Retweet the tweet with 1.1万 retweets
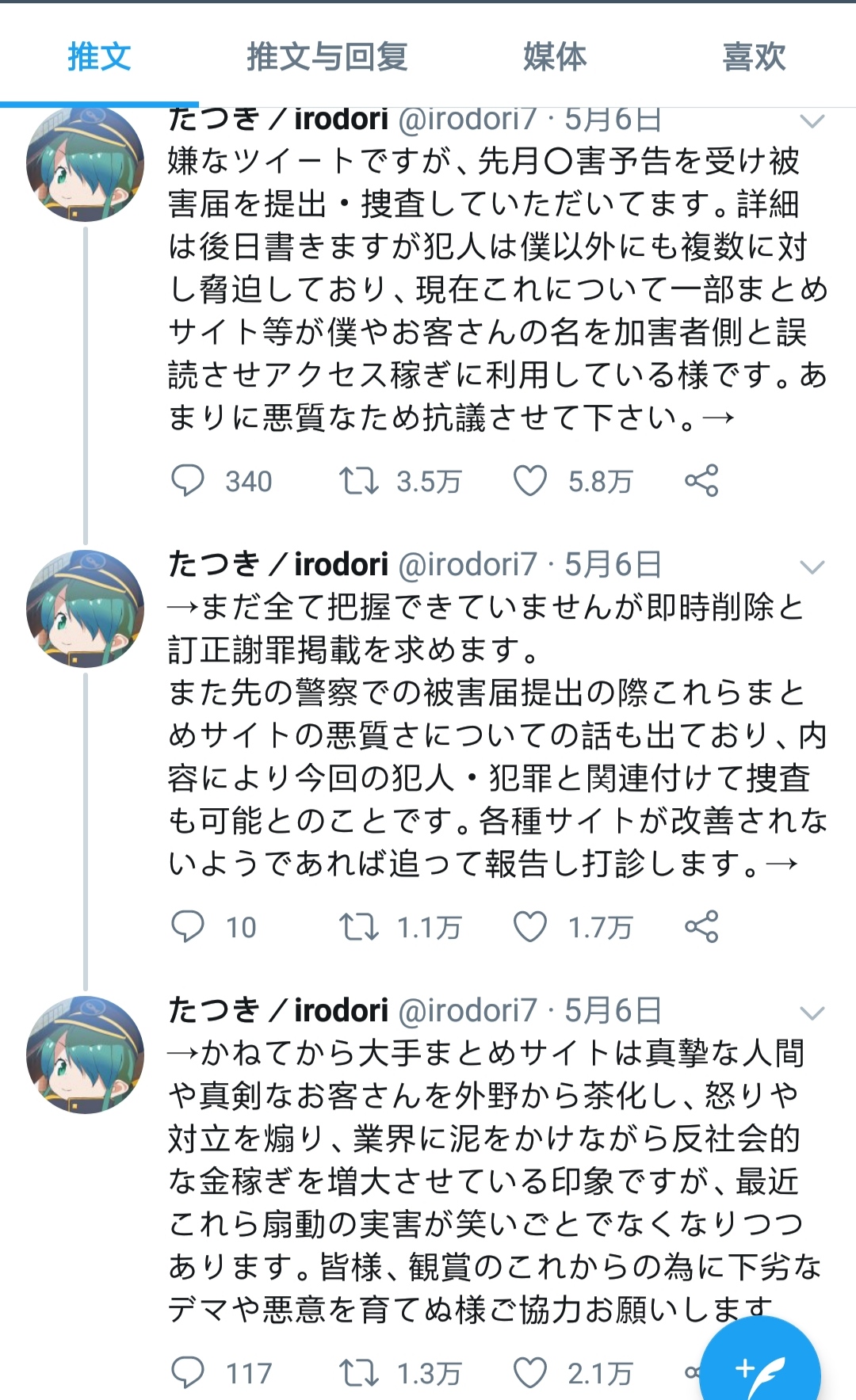Viewport: 856px width, 1400px height. coord(359,927)
